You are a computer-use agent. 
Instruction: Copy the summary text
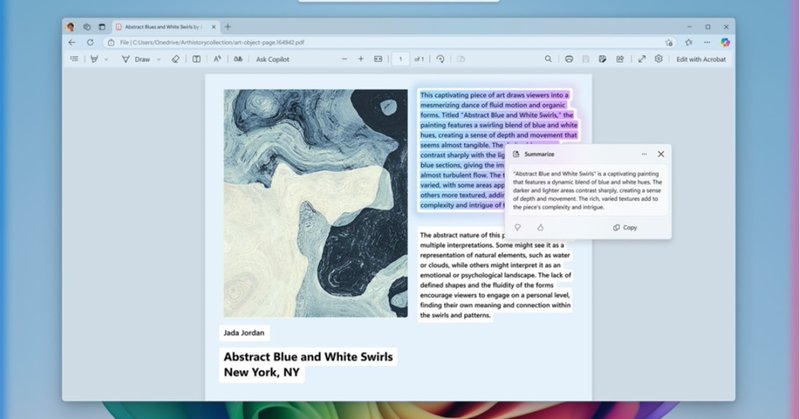tap(625, 228)
